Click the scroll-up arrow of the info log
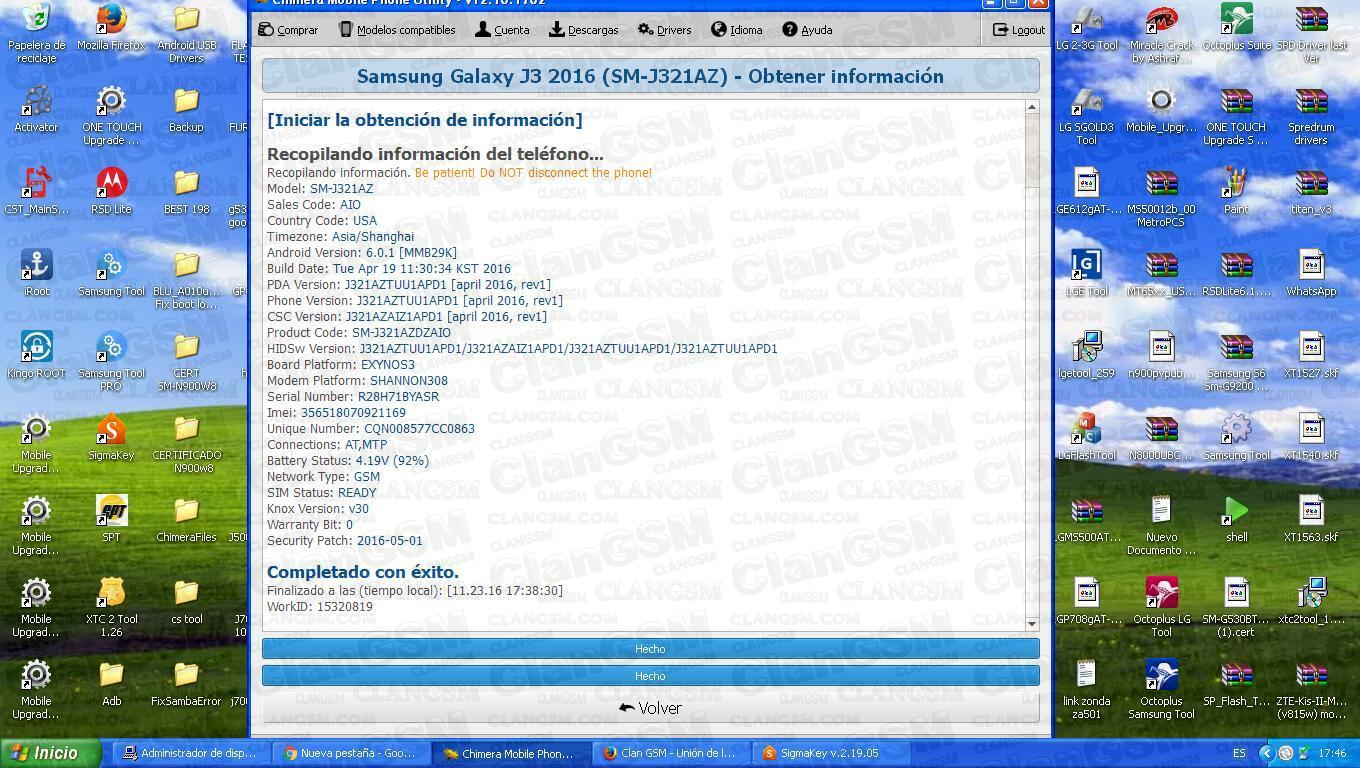 1032,107
